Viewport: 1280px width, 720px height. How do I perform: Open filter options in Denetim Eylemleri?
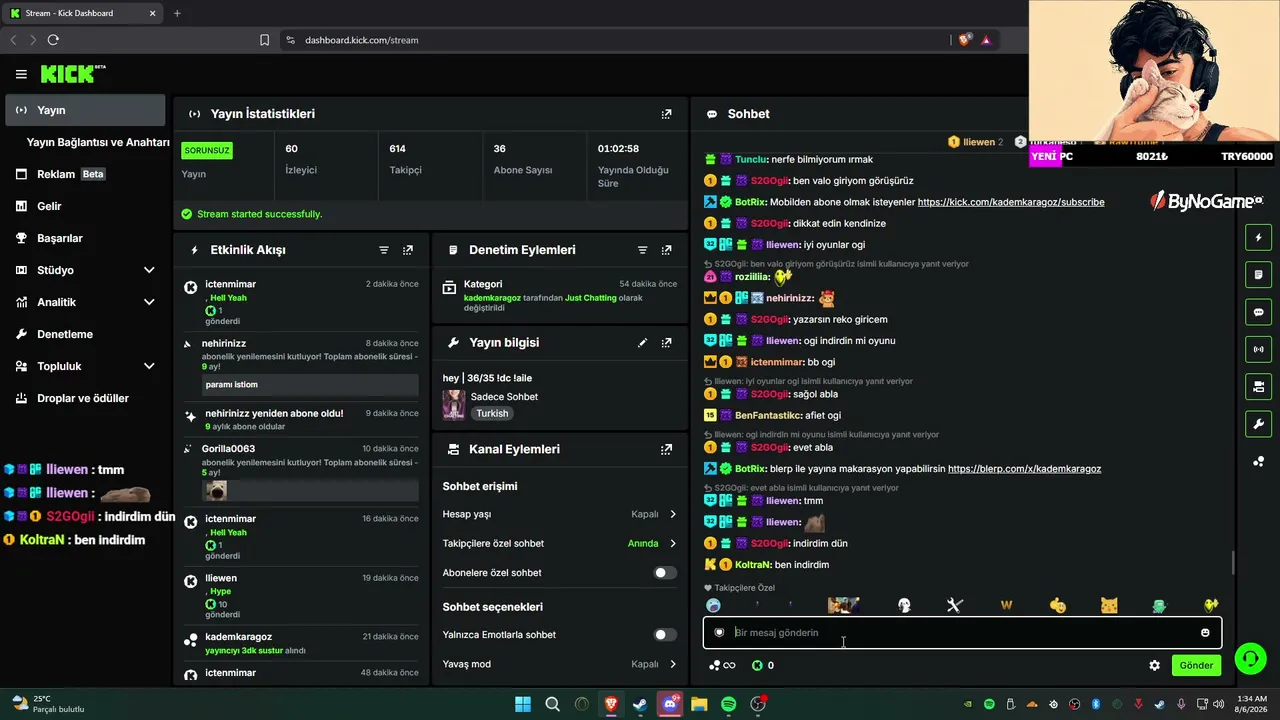tap(643, 250)
